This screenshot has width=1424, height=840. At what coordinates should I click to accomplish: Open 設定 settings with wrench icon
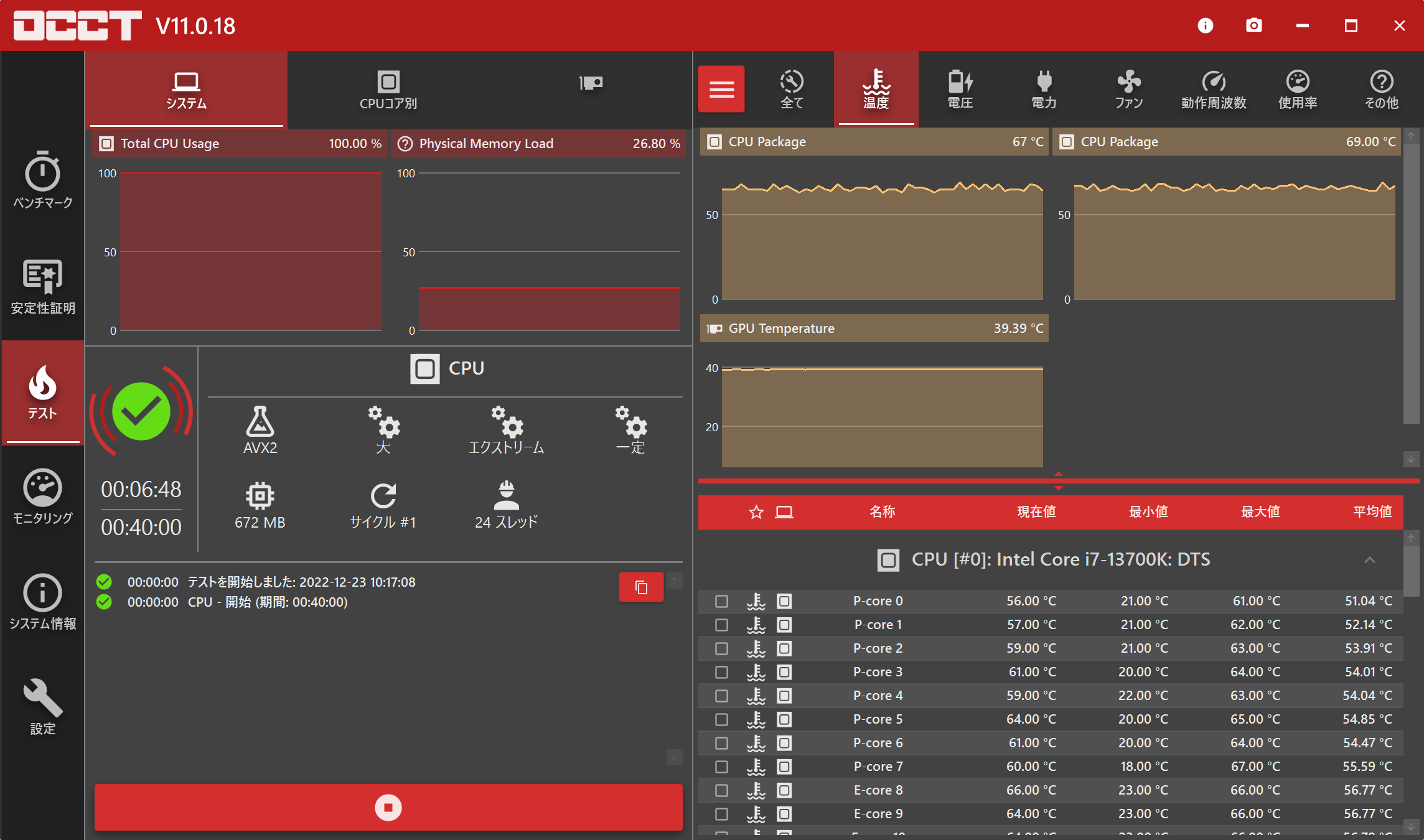coord(42,707)
